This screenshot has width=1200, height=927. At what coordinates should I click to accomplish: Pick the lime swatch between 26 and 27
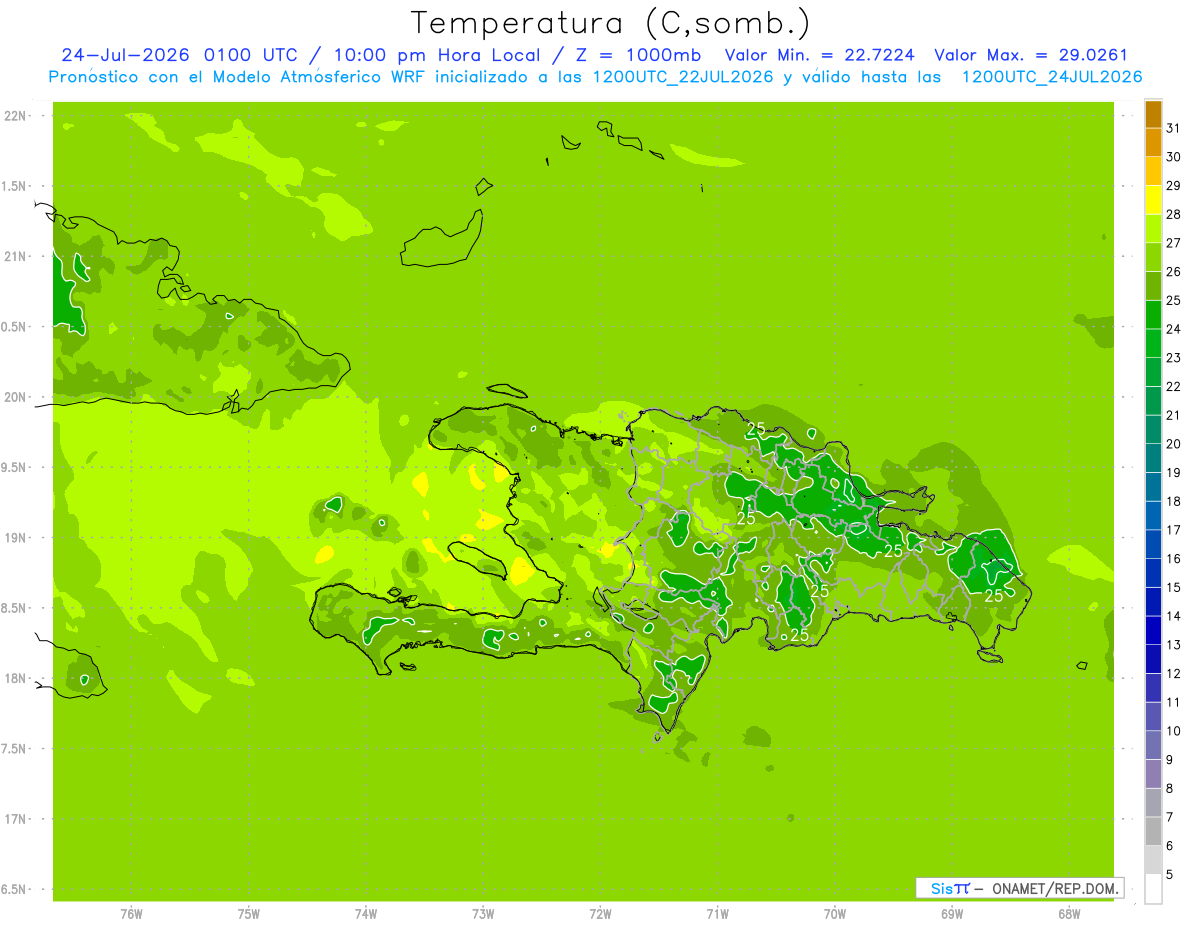tap(1153, 258)
